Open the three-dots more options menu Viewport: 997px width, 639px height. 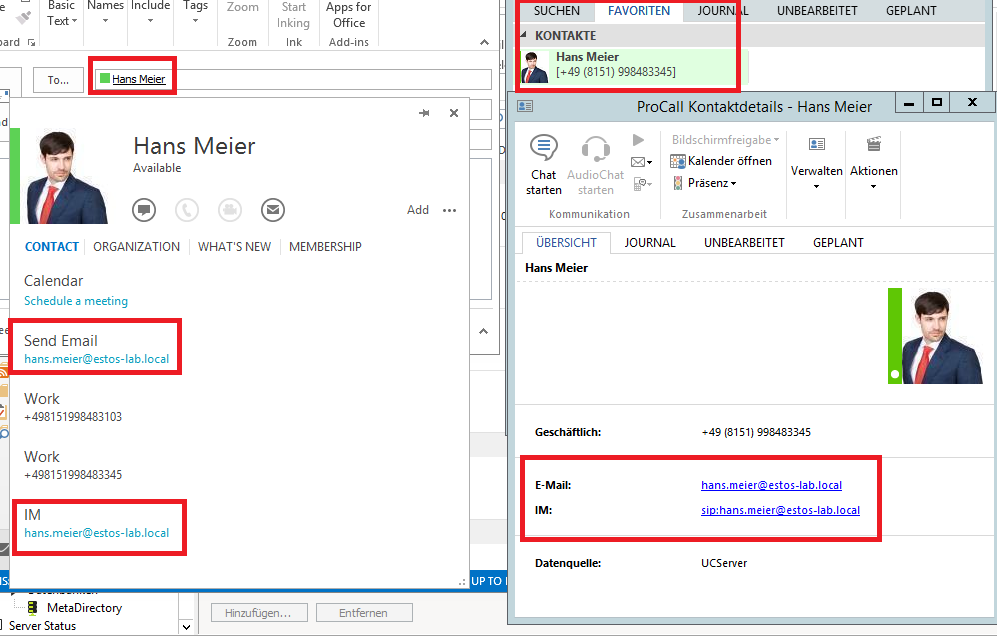(449, 210)
